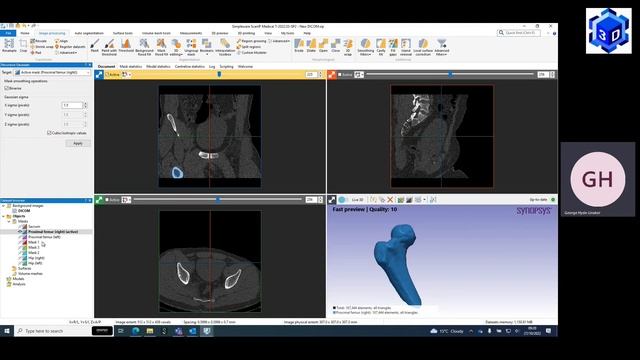Switch to Surface tools ribbon tab
640x360 pixels.
click(123, 33)
